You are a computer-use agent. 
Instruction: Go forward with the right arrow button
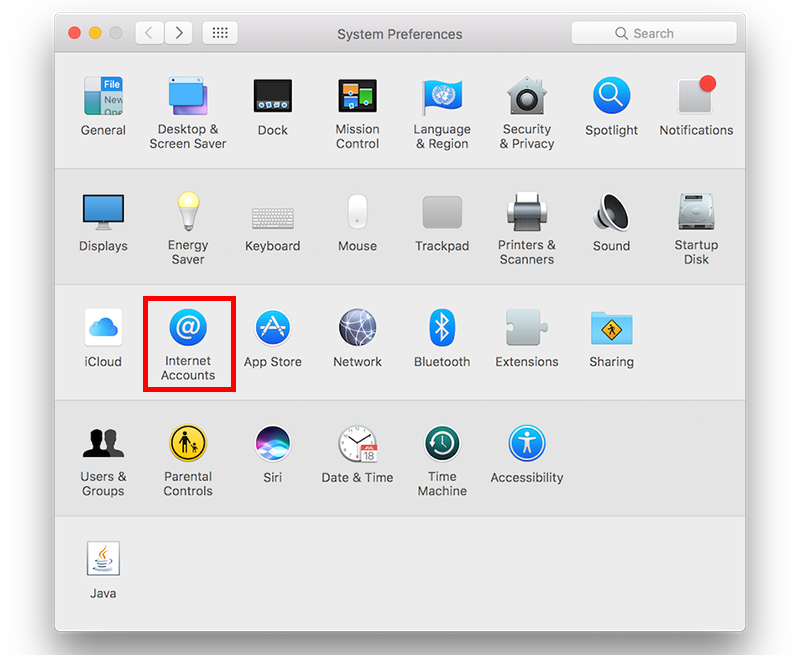179,33
